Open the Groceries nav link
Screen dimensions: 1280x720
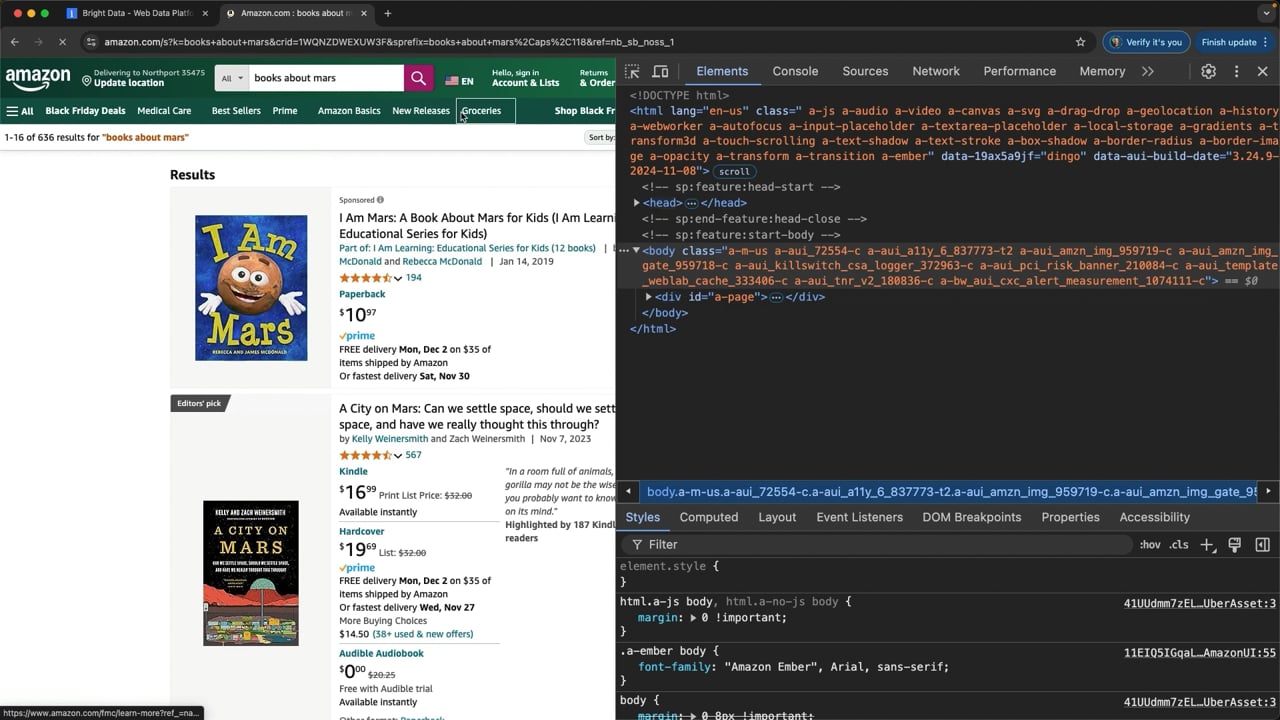481,111
